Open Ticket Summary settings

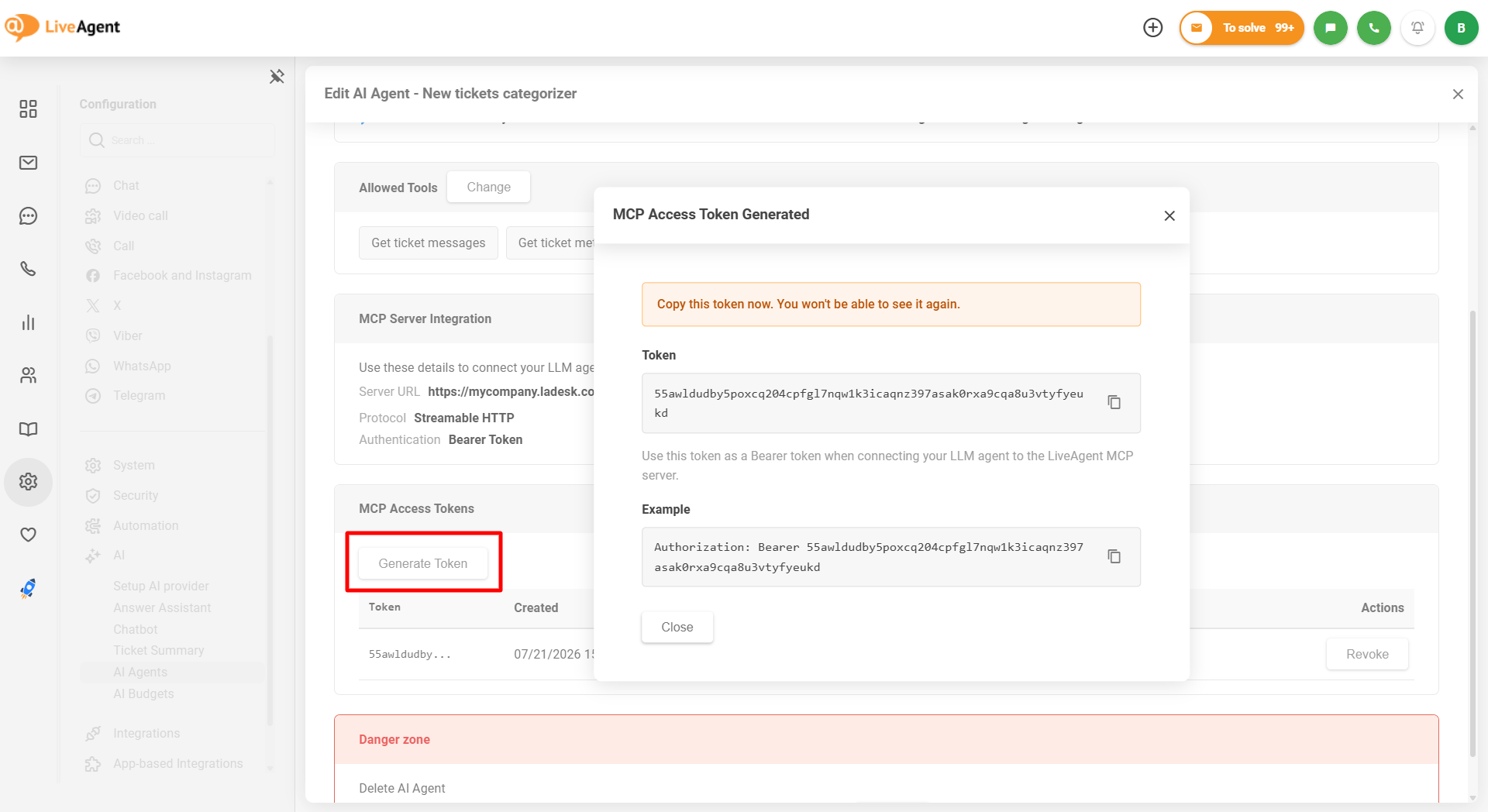click(159, 651)
